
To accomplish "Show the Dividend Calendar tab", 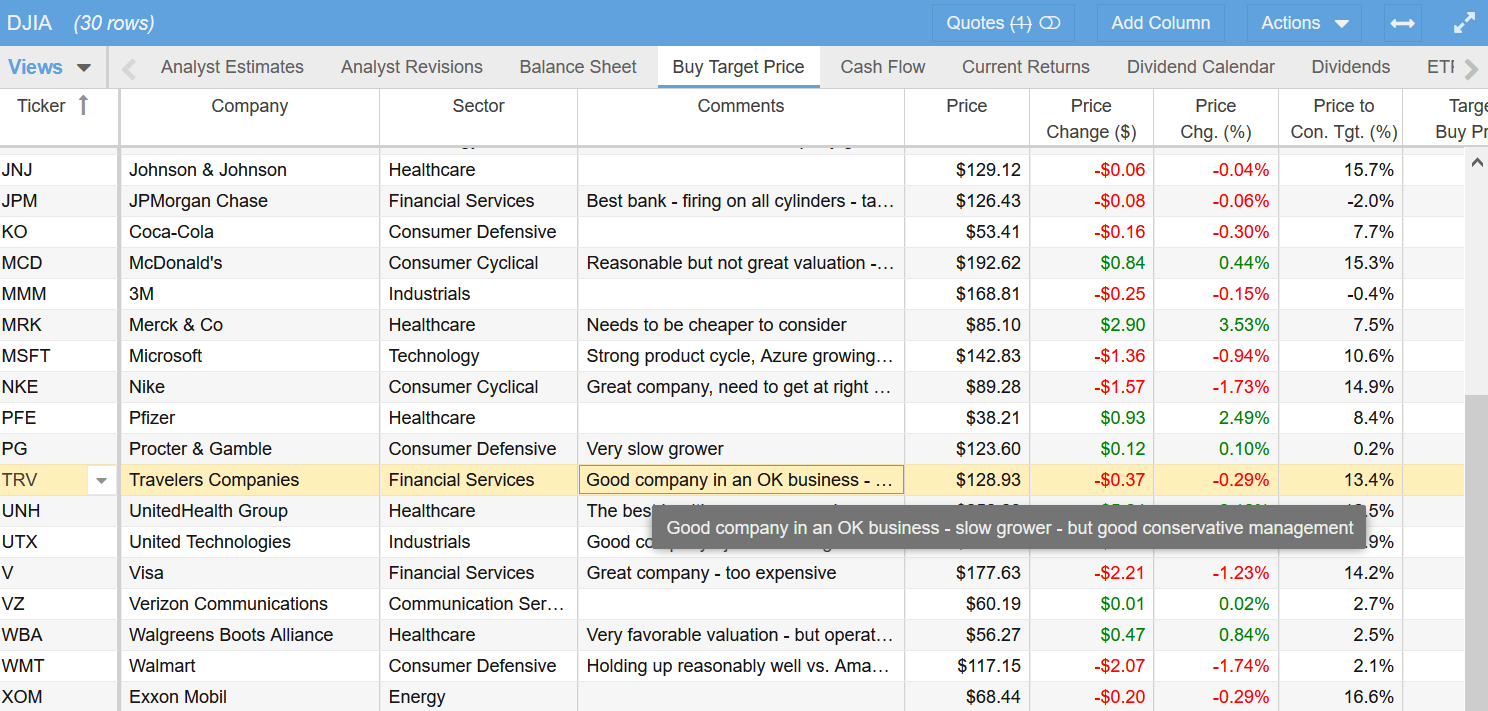I will 1201,67.
